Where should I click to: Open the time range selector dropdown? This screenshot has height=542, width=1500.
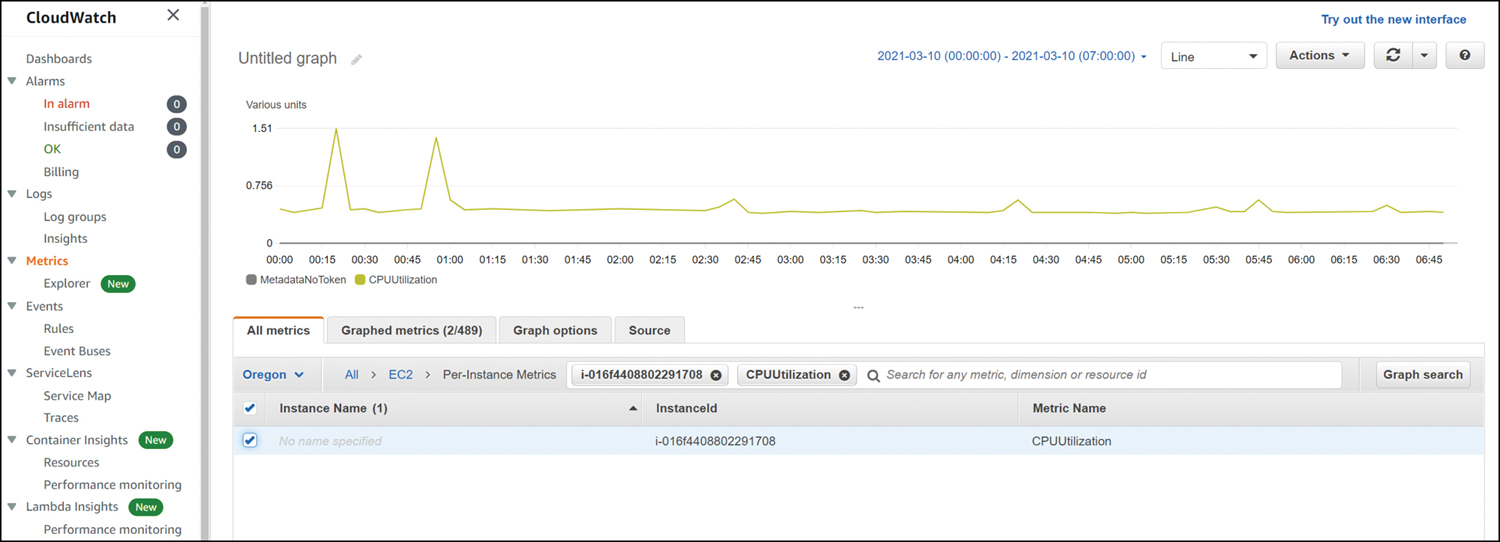(x=1012, y=57)
